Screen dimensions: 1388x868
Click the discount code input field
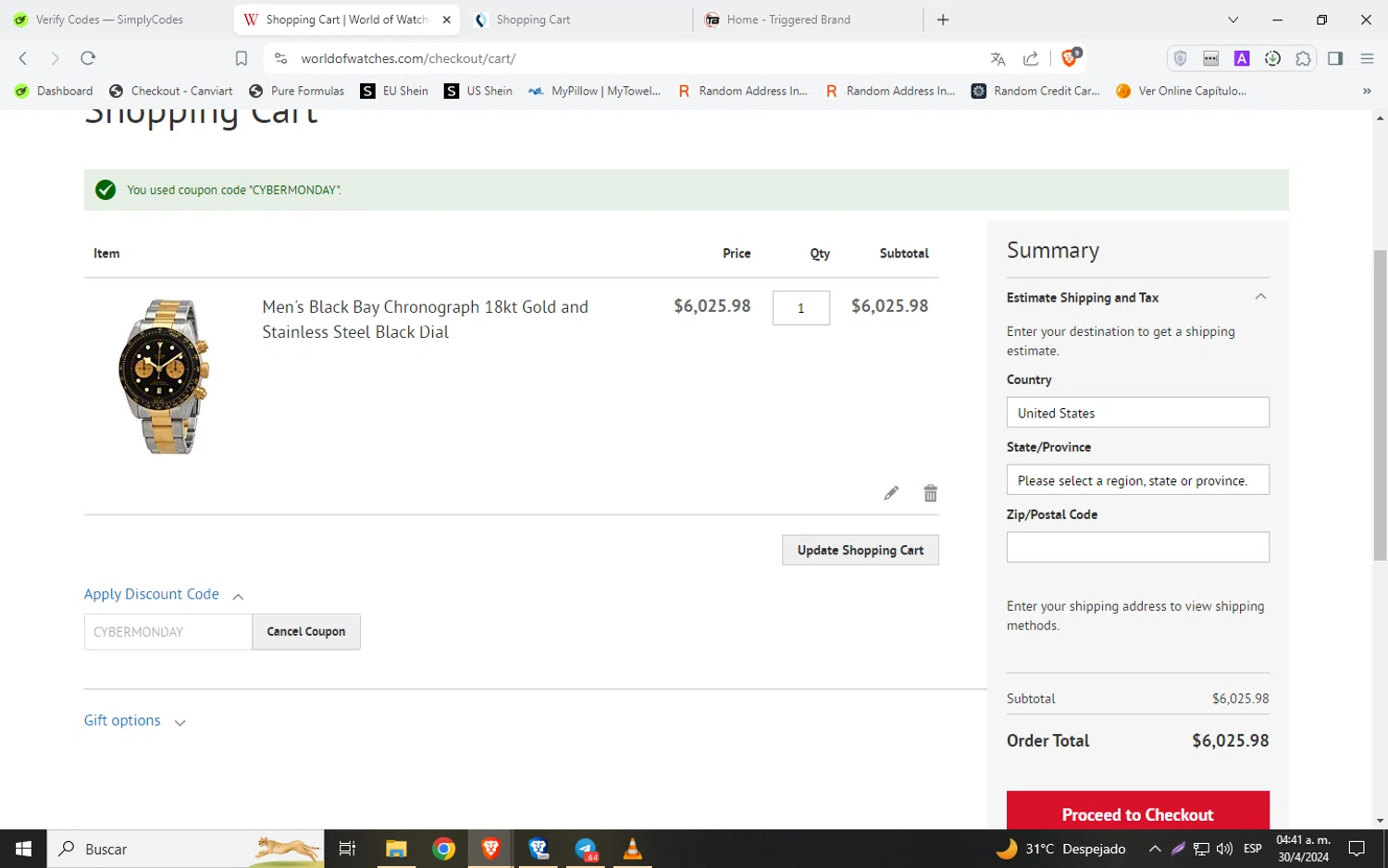168,632
